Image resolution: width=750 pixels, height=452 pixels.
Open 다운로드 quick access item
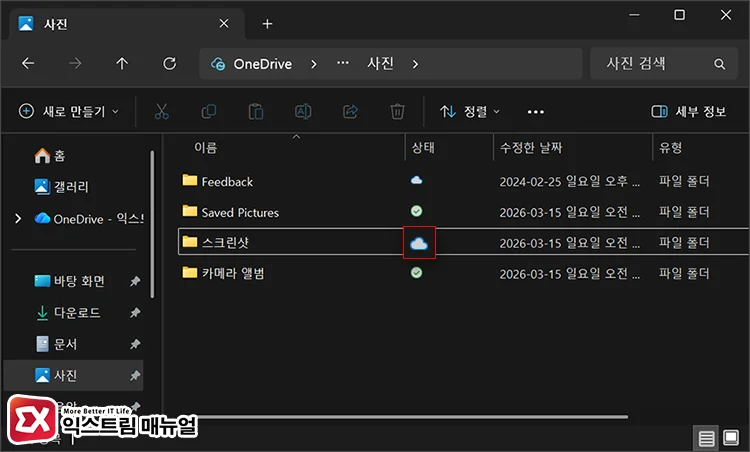(x=68, y=313)
